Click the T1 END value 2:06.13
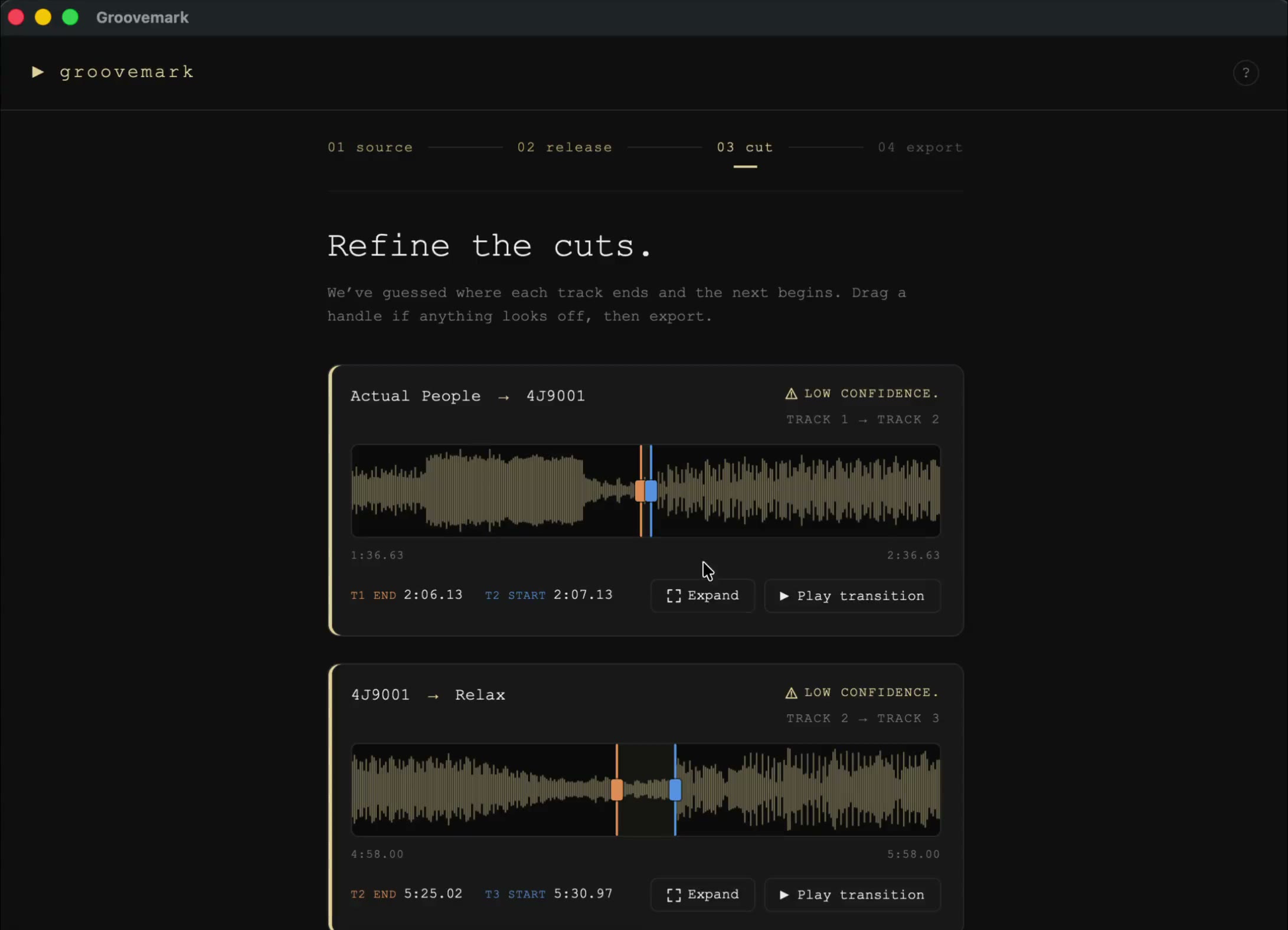 coord(433,595)
